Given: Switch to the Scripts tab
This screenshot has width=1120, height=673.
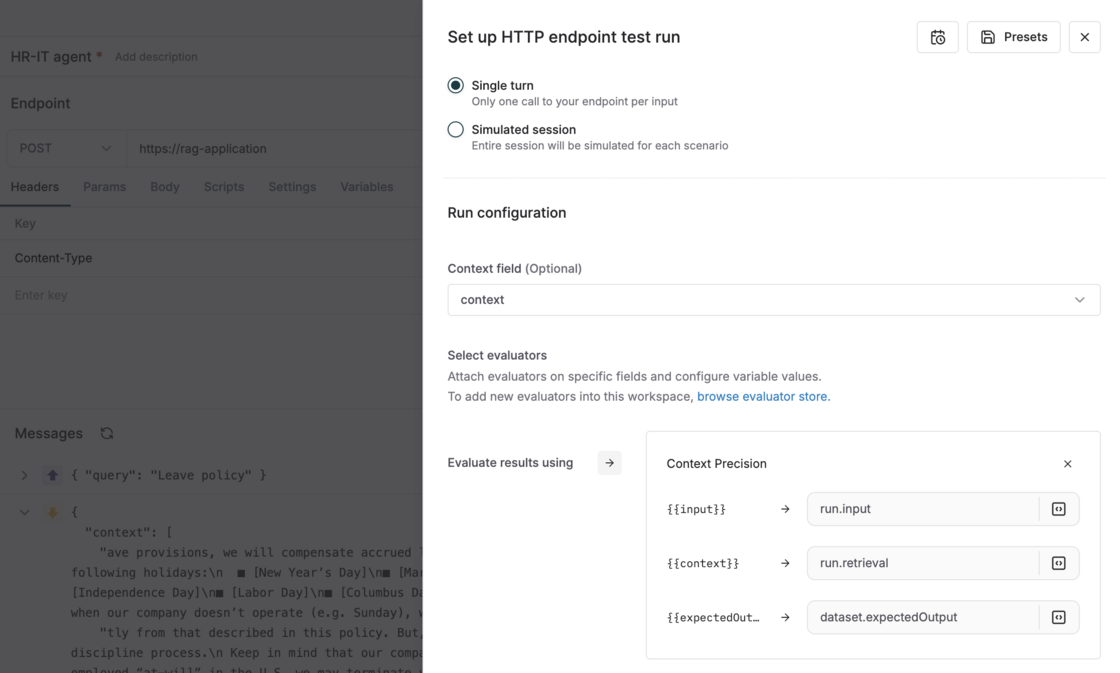Looking at the screenshot, I should [x=224, y=187].
